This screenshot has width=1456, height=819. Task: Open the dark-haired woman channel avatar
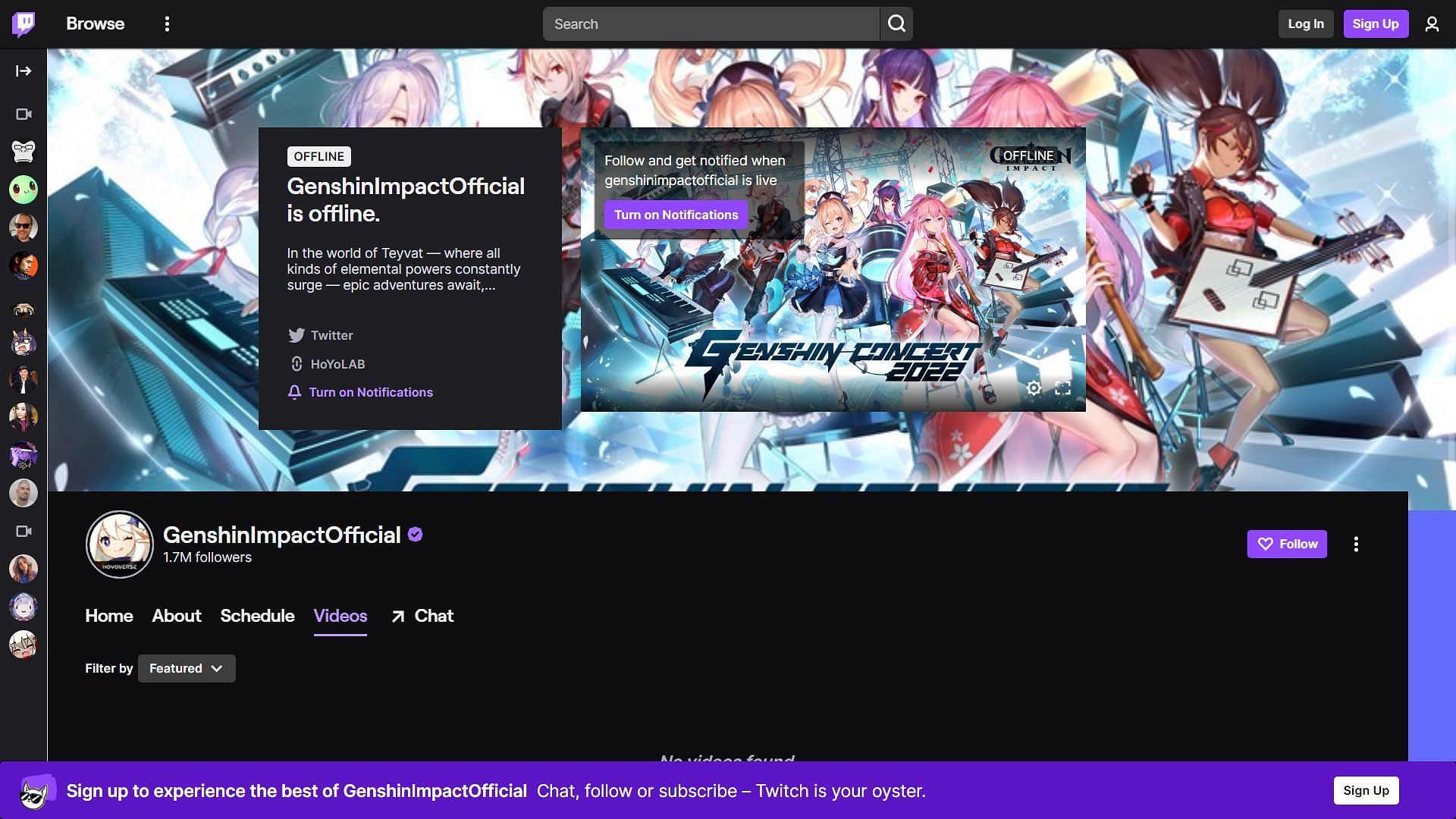pos(24,417)
